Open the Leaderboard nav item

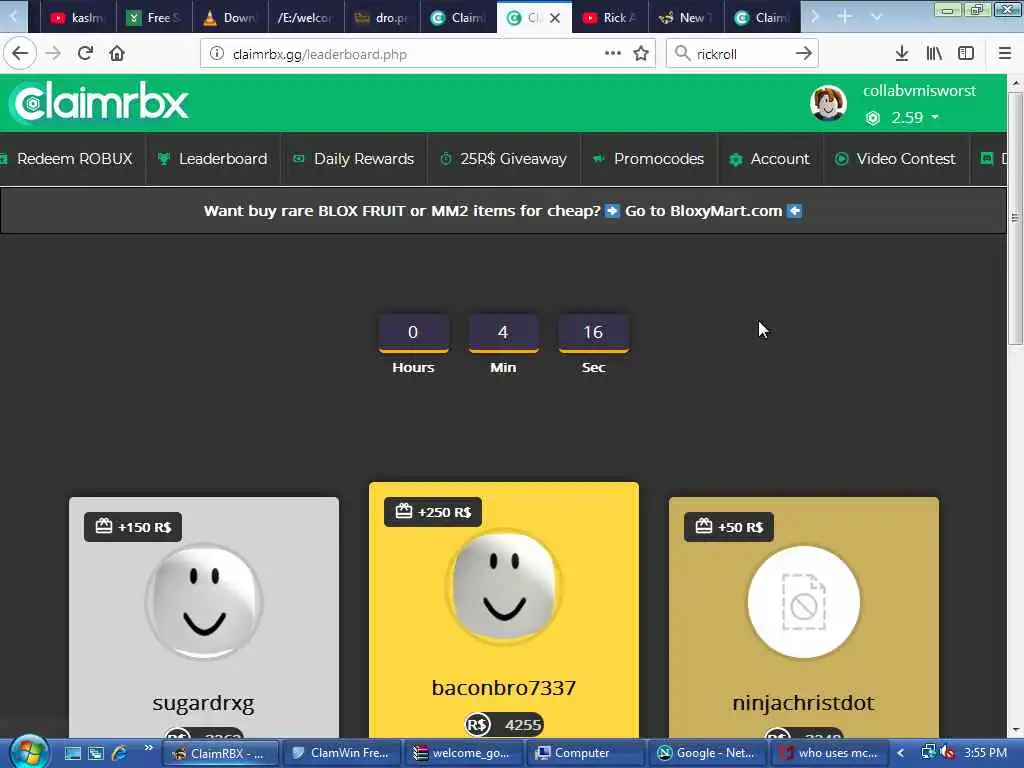[x=214, y=159]
